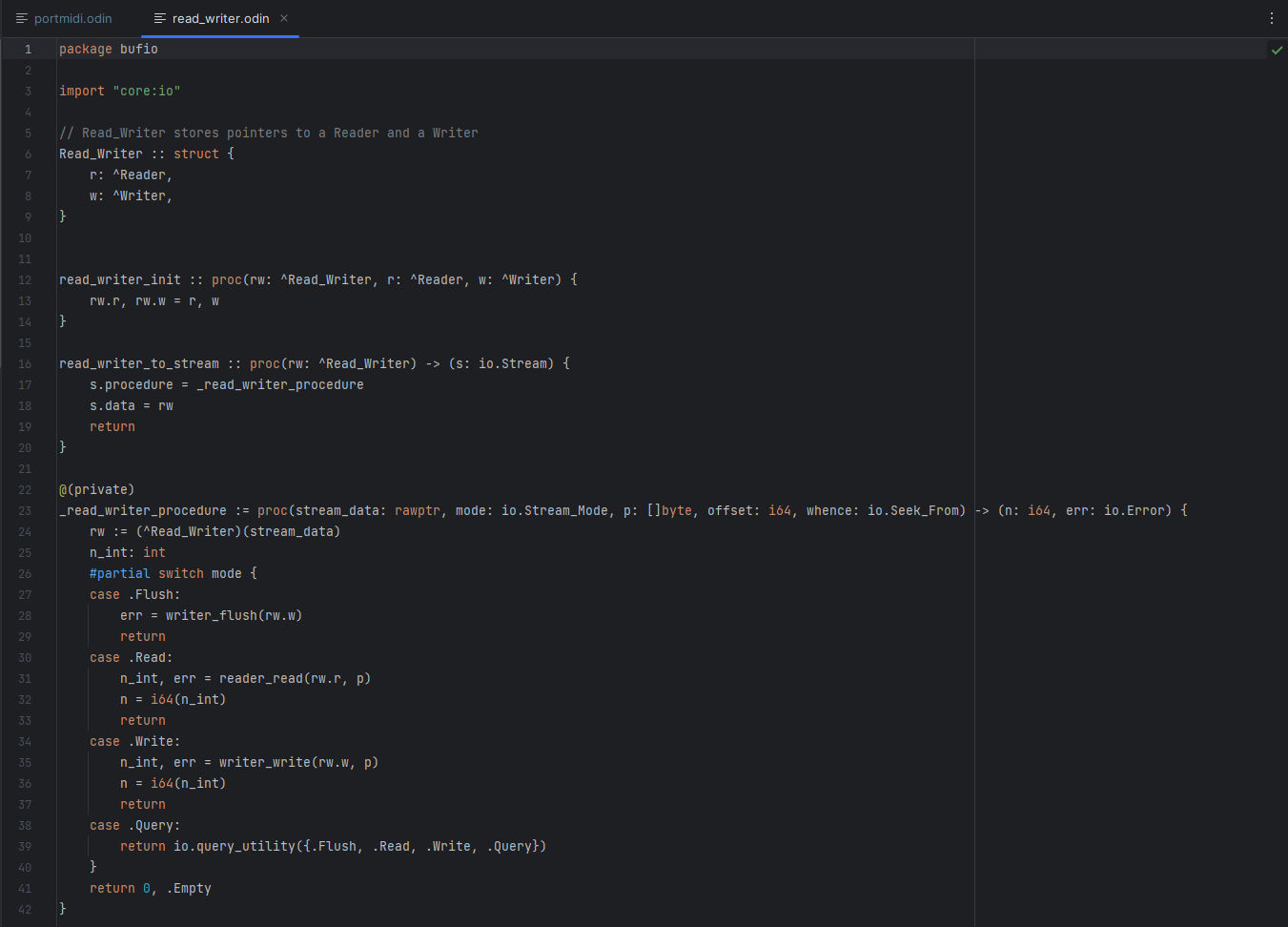The height and width of the screenshot is (927, 1288).
Task: Click line number 12 in the gutter
Action: click(x=25, y=280)
